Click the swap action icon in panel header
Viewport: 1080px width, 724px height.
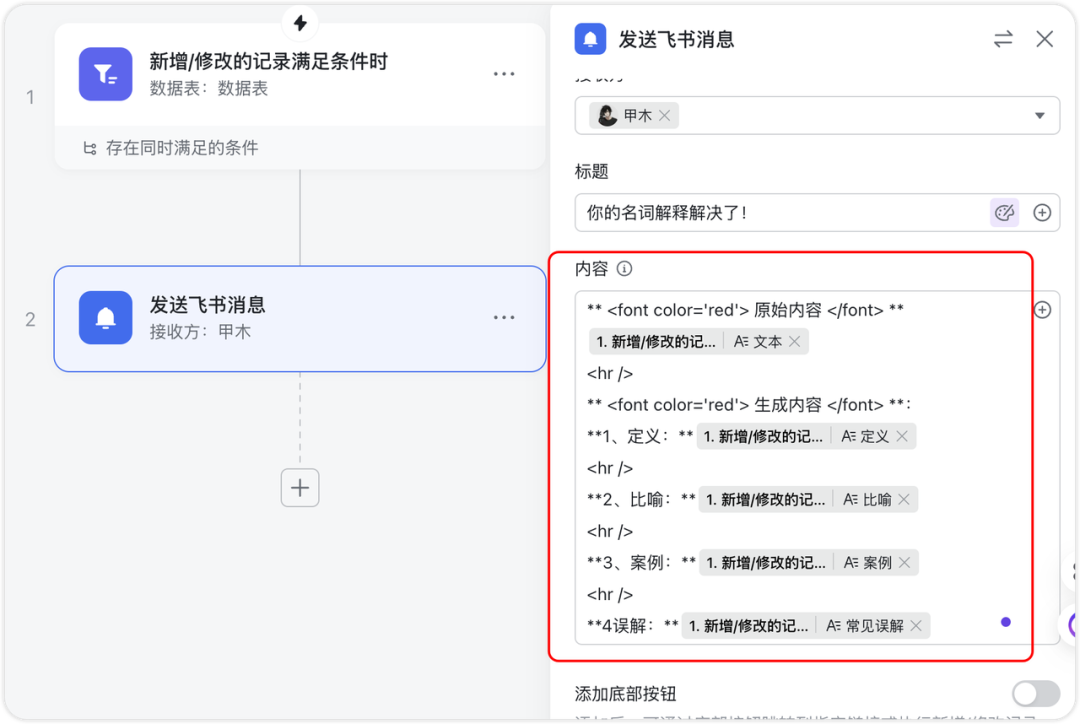(x=1003, y=39)
